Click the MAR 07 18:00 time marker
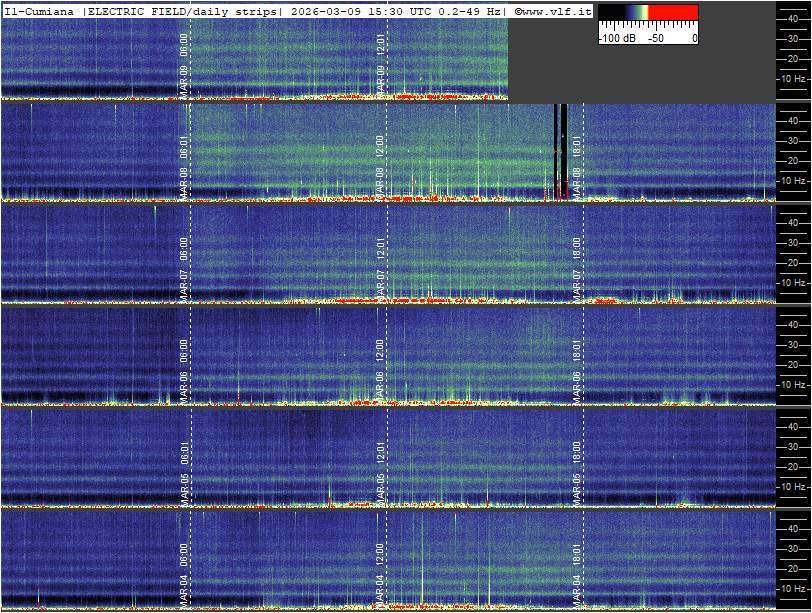 click(x=577, y=267)
